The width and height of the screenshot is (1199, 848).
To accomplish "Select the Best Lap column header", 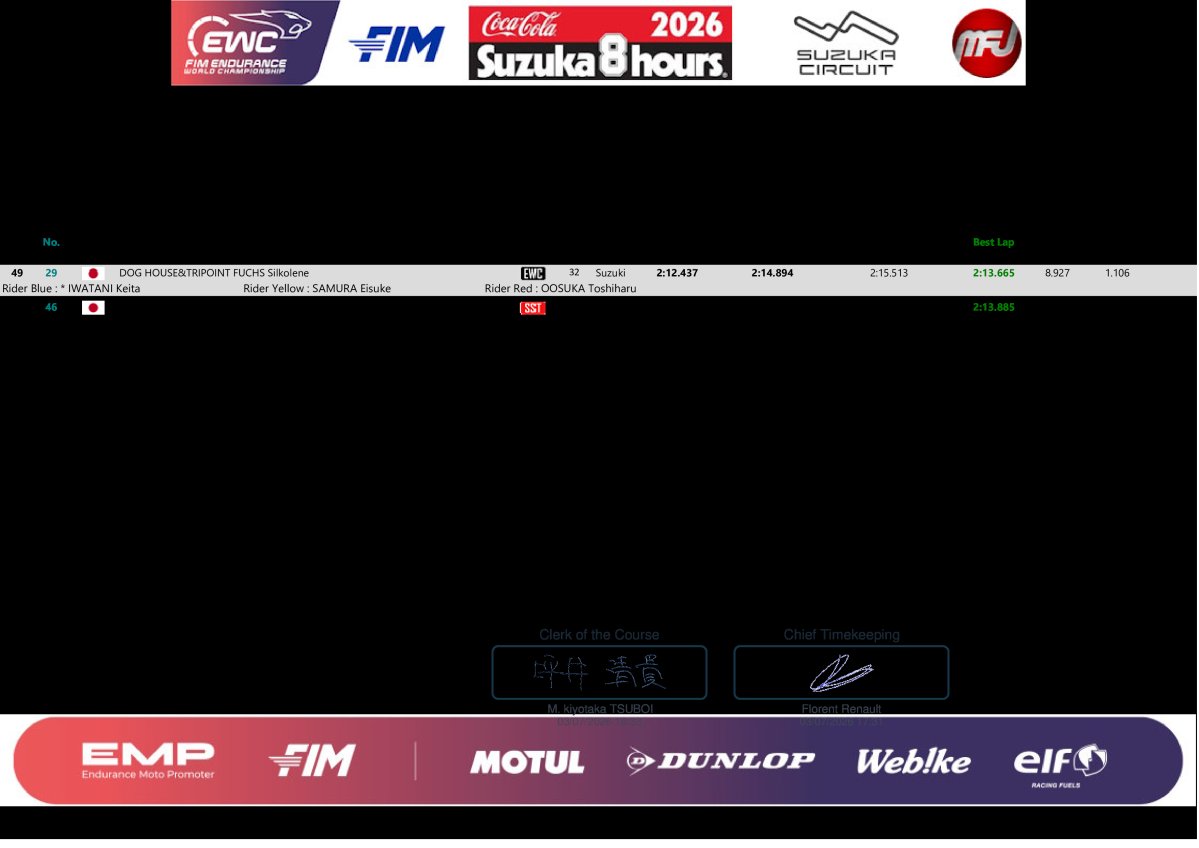I will [x=993, y=242].
